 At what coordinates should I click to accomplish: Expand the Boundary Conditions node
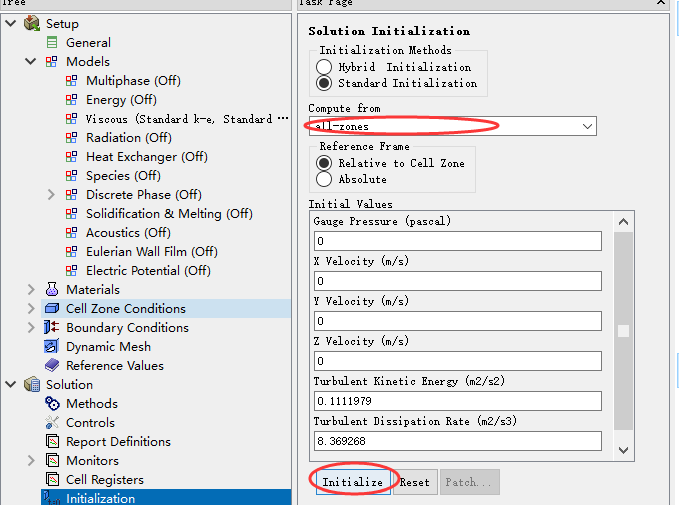coord(31,327)
